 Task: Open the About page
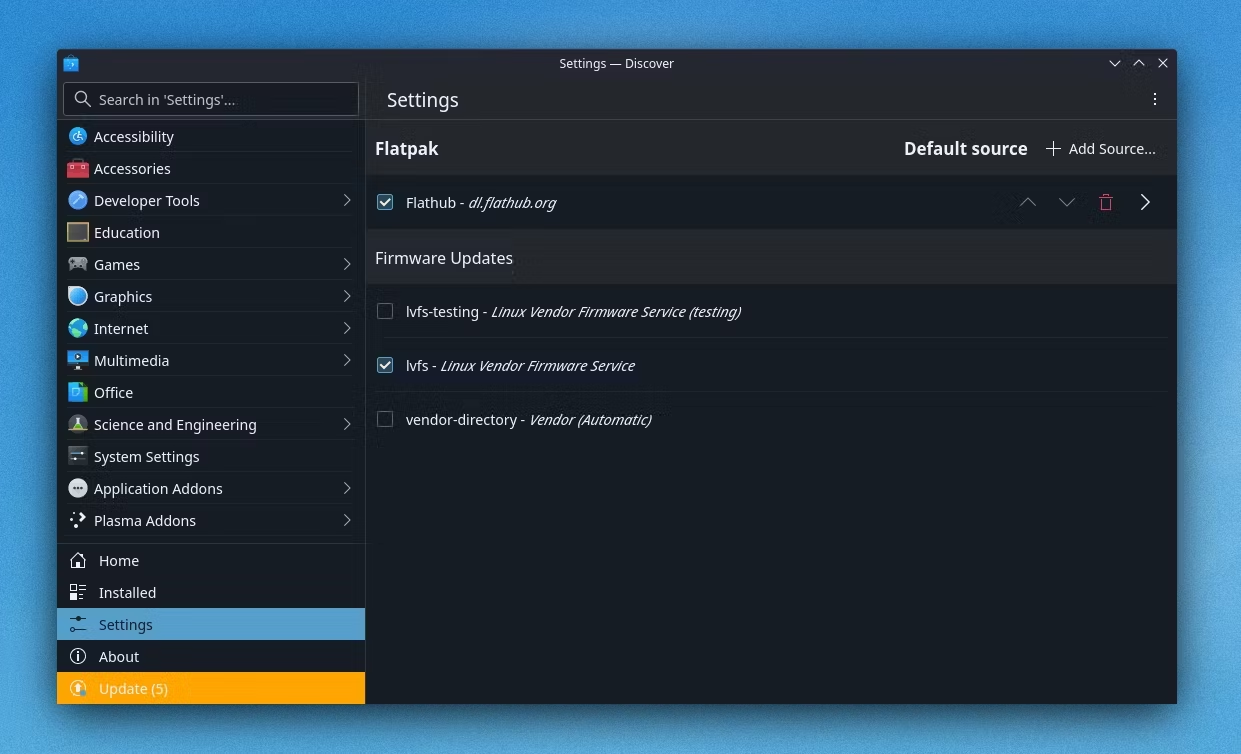pyautogui.click(x=210, y=656)
